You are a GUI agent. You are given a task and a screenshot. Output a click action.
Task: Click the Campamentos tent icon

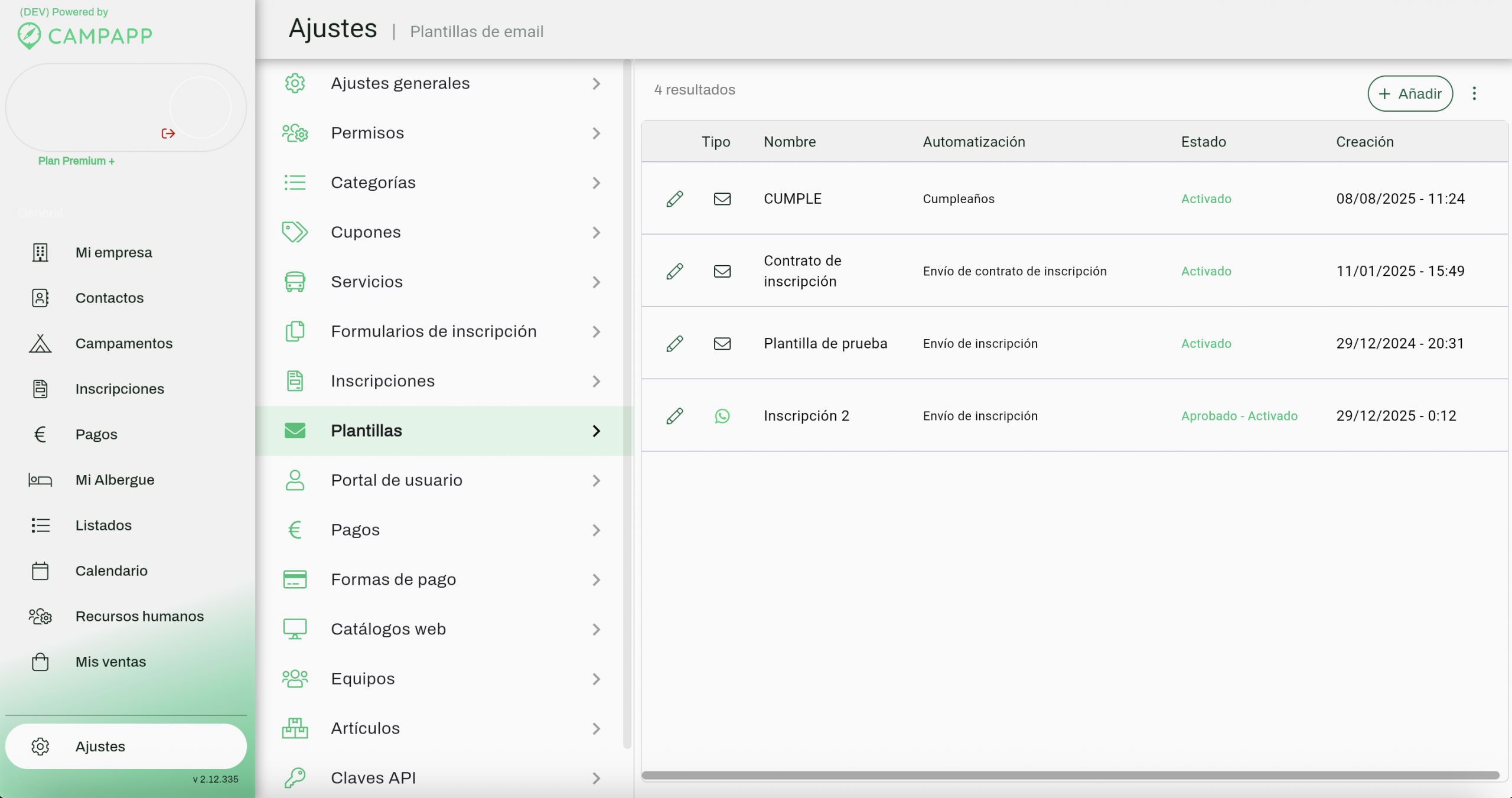[x=40, y=344]
